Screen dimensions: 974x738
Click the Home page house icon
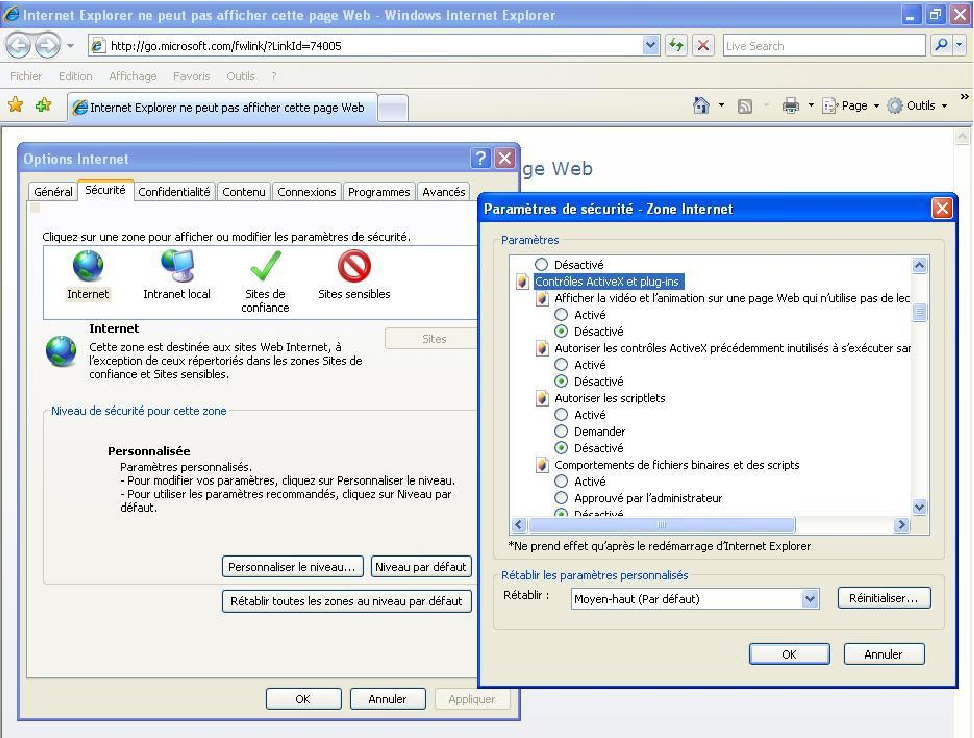point(701,106)
